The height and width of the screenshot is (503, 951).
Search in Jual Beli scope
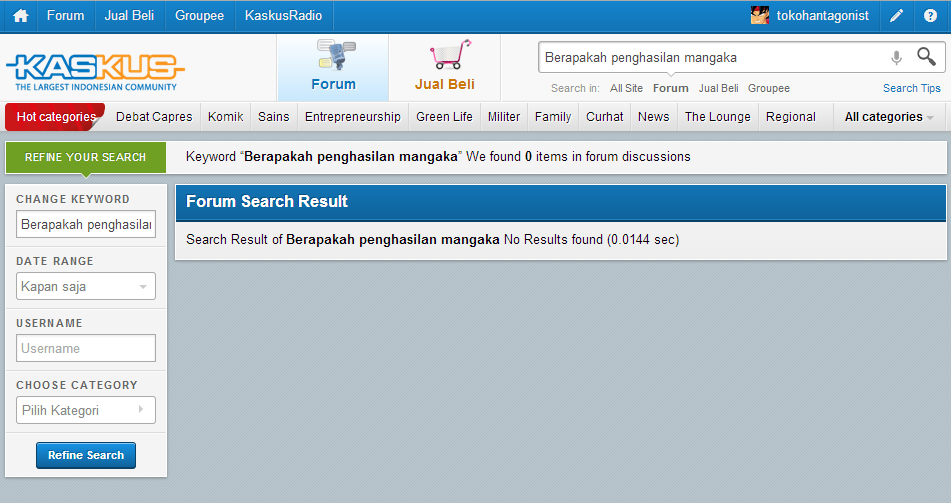pyautogui.click(x=718, y=88)
